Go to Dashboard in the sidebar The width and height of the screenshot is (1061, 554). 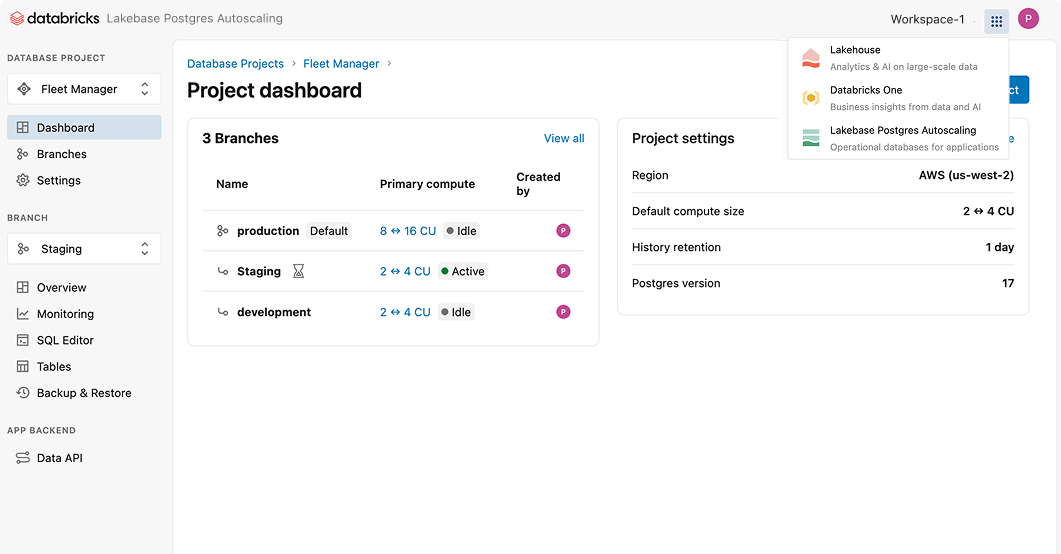[x=66, y=128]
